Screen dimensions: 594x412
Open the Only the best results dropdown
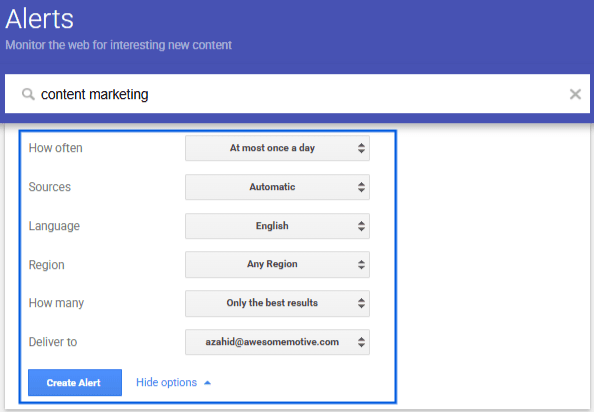pos(277,303)
